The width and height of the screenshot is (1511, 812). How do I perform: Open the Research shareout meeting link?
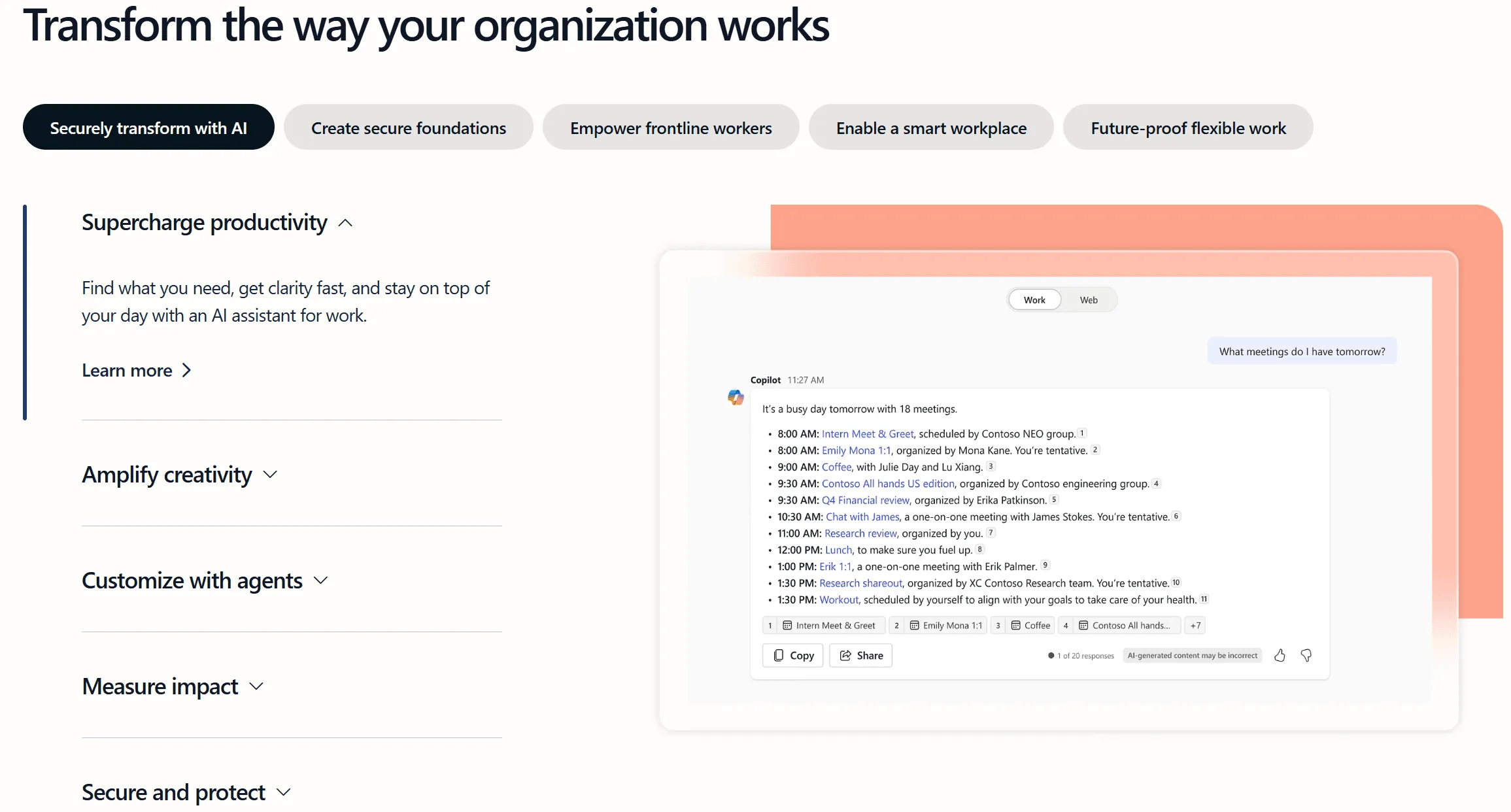pos(860,583)
